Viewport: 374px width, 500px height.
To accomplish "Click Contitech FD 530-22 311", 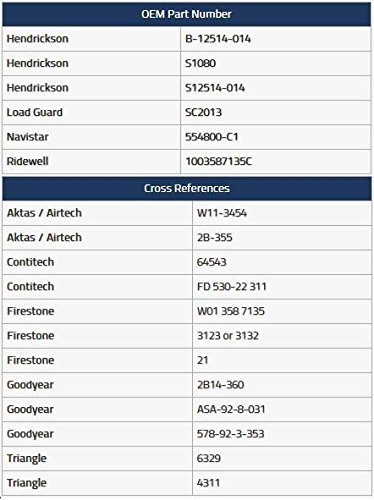I will [231, 287].
